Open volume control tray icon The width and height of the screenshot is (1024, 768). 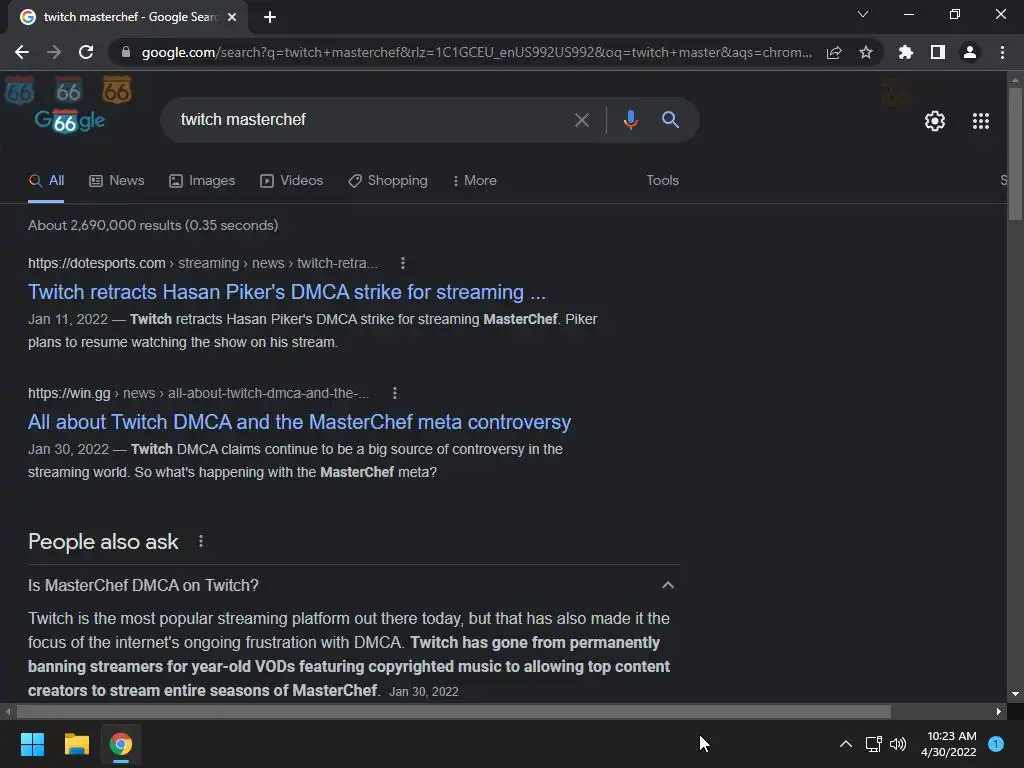click(898, 744)
